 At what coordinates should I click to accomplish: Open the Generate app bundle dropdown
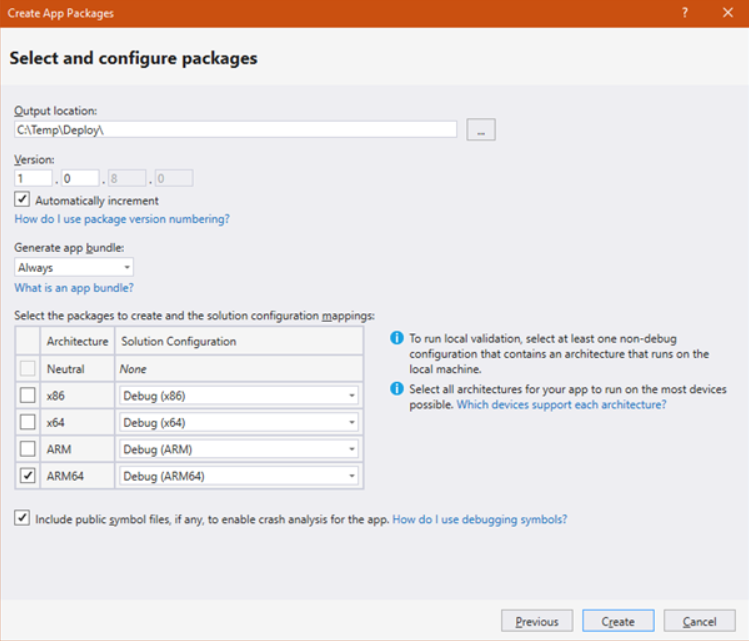[74, 268]
